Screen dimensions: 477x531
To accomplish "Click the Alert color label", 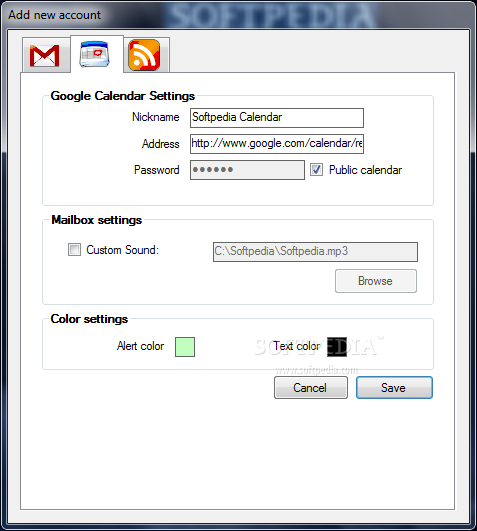I will click(140, 346).
